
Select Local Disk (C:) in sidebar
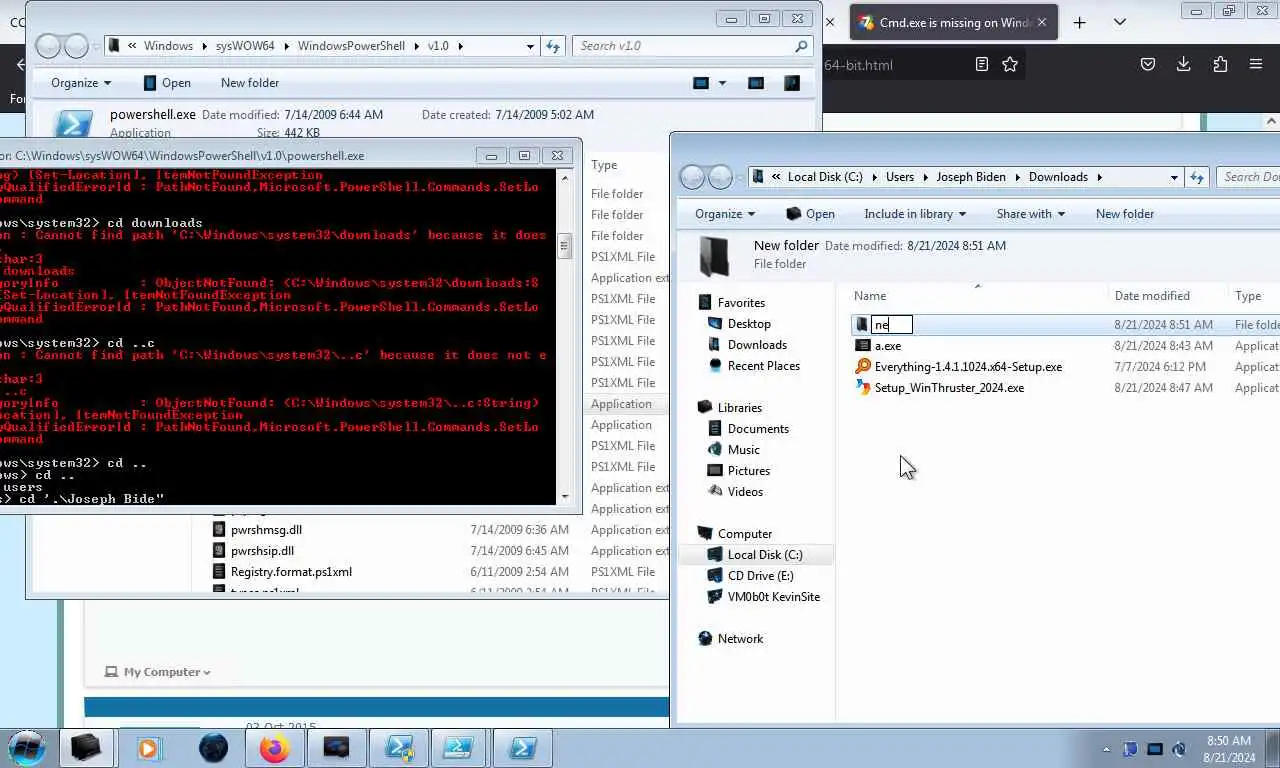pyautogui.click(x=765, y=555)
